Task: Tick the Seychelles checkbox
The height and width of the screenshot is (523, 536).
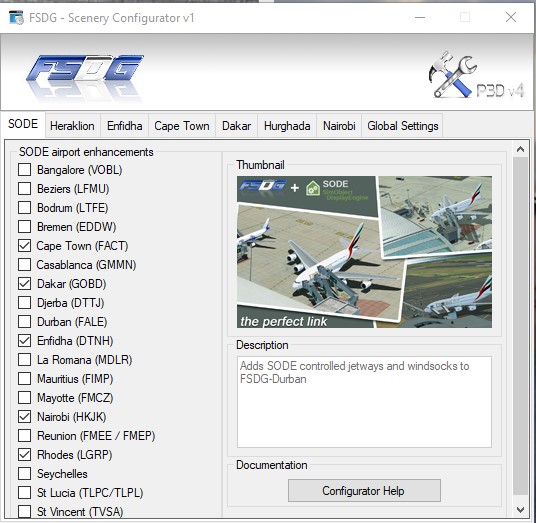Action: coord(25,473)
